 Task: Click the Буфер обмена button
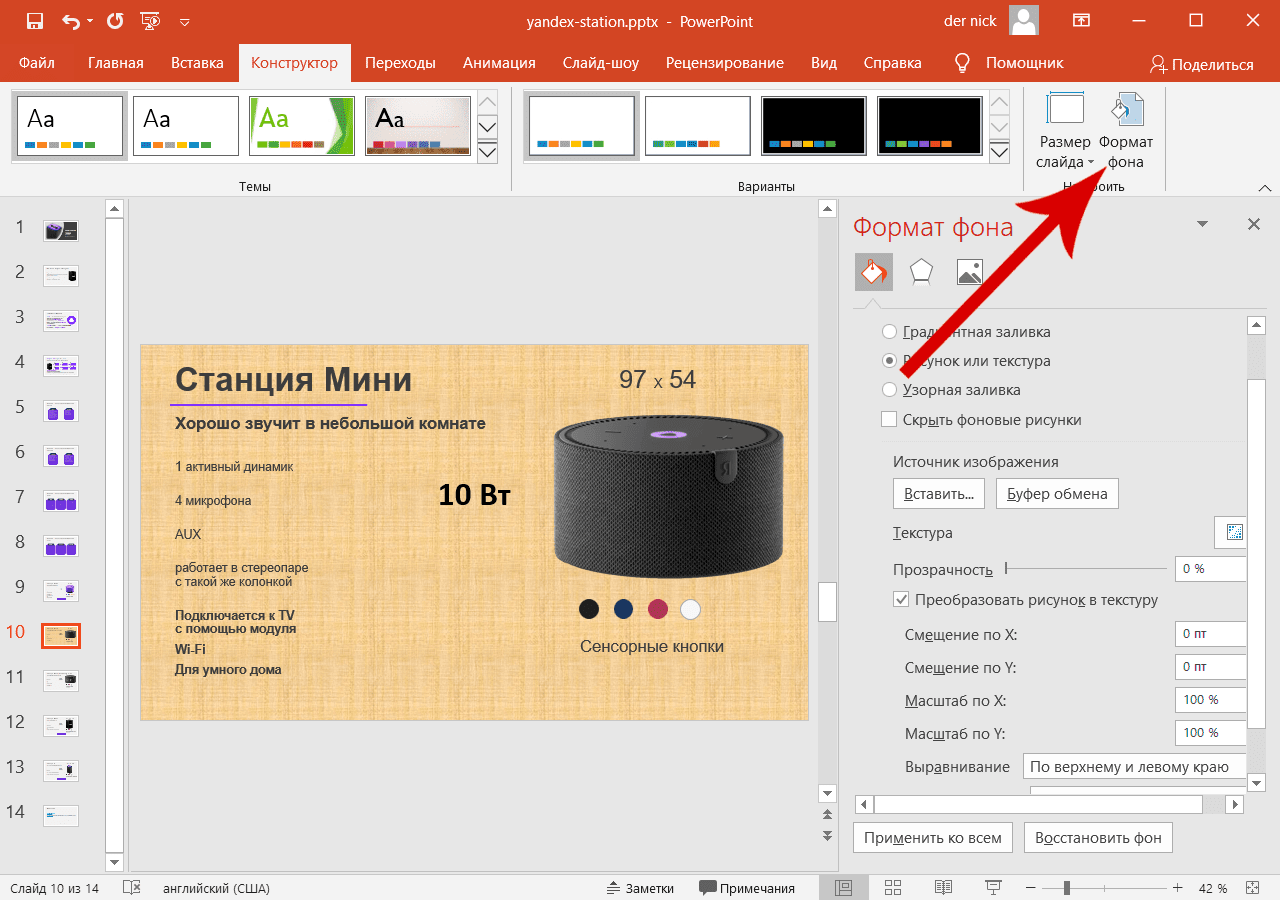1057,494
